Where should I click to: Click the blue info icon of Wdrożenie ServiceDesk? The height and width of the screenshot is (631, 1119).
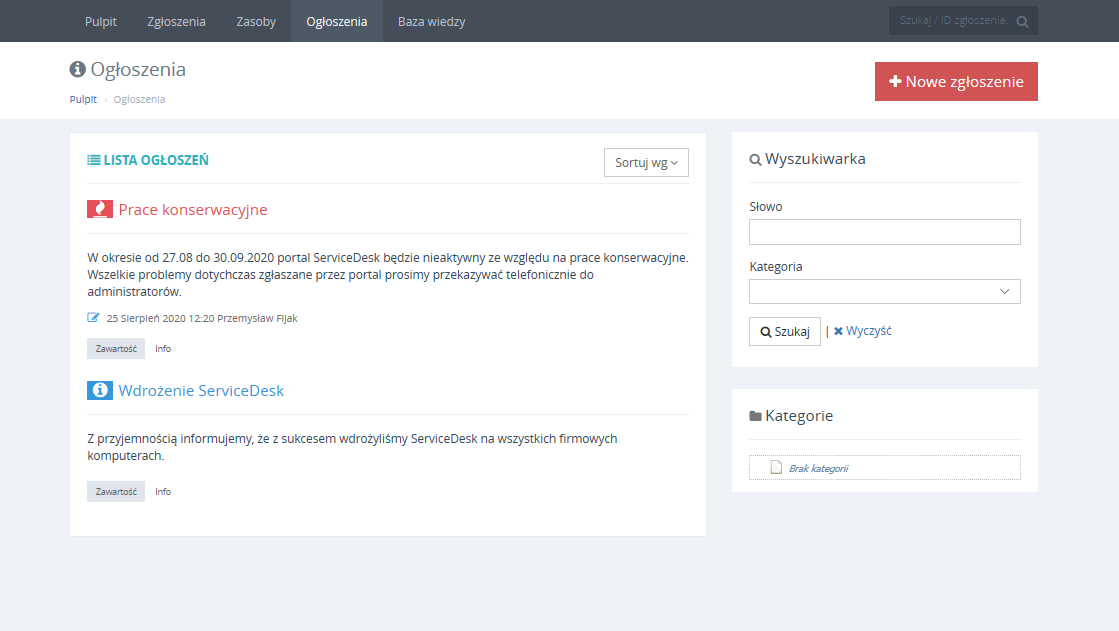coord(100,390)
